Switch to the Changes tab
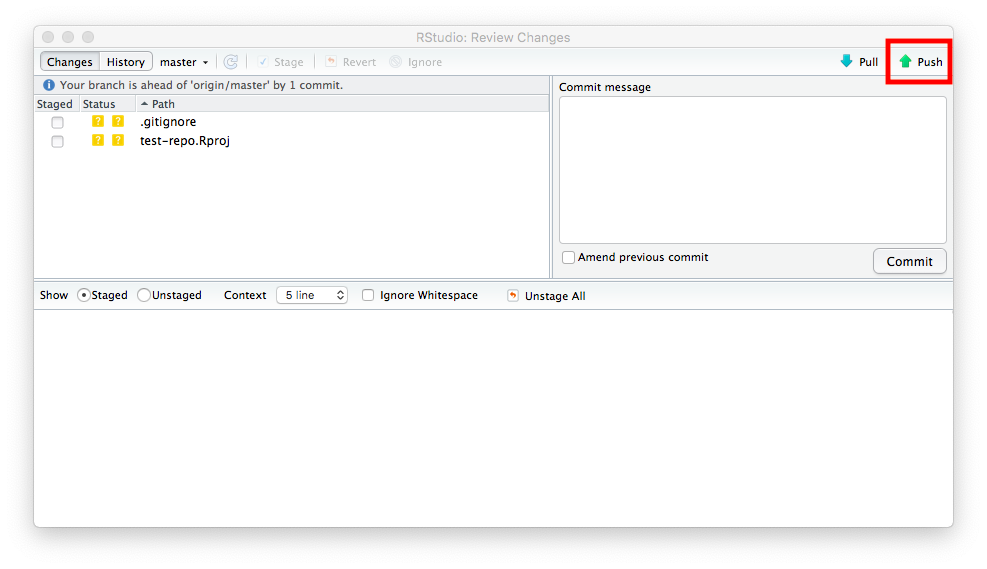This screenshot has width=987, height=569. click(70, 62)
